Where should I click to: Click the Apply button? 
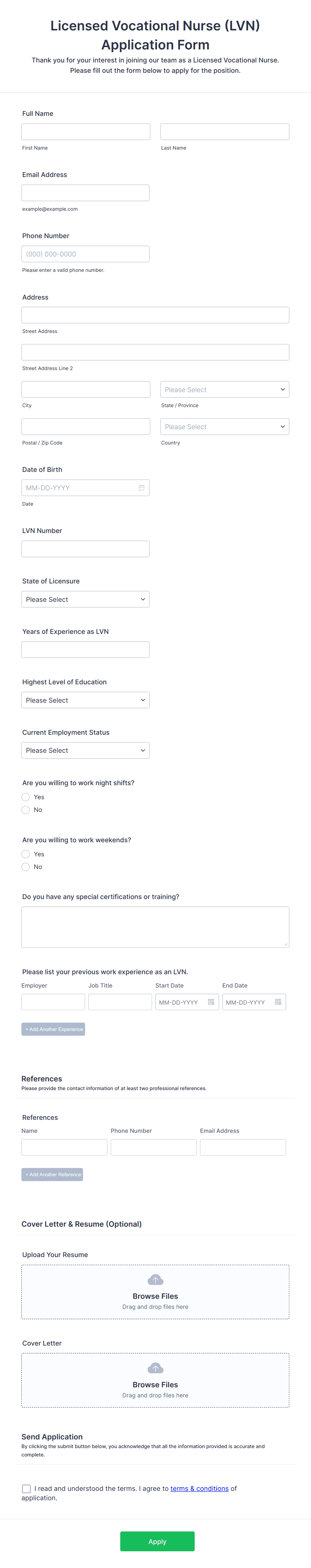157,1541
